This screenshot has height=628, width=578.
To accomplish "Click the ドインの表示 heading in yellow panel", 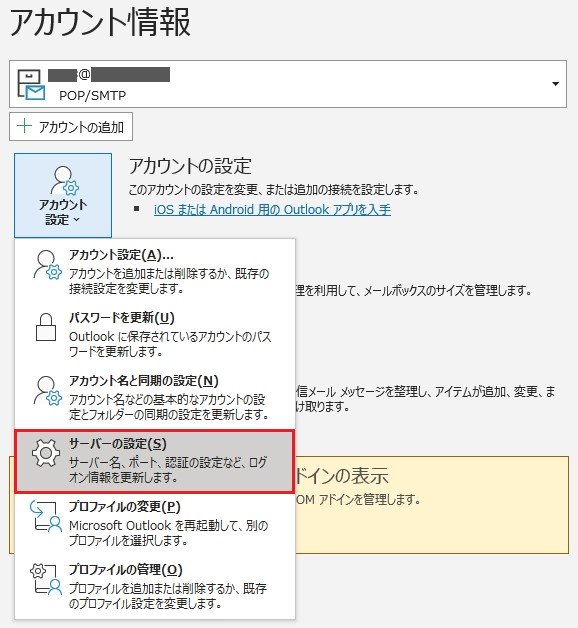I will click(x=342, y=475).
